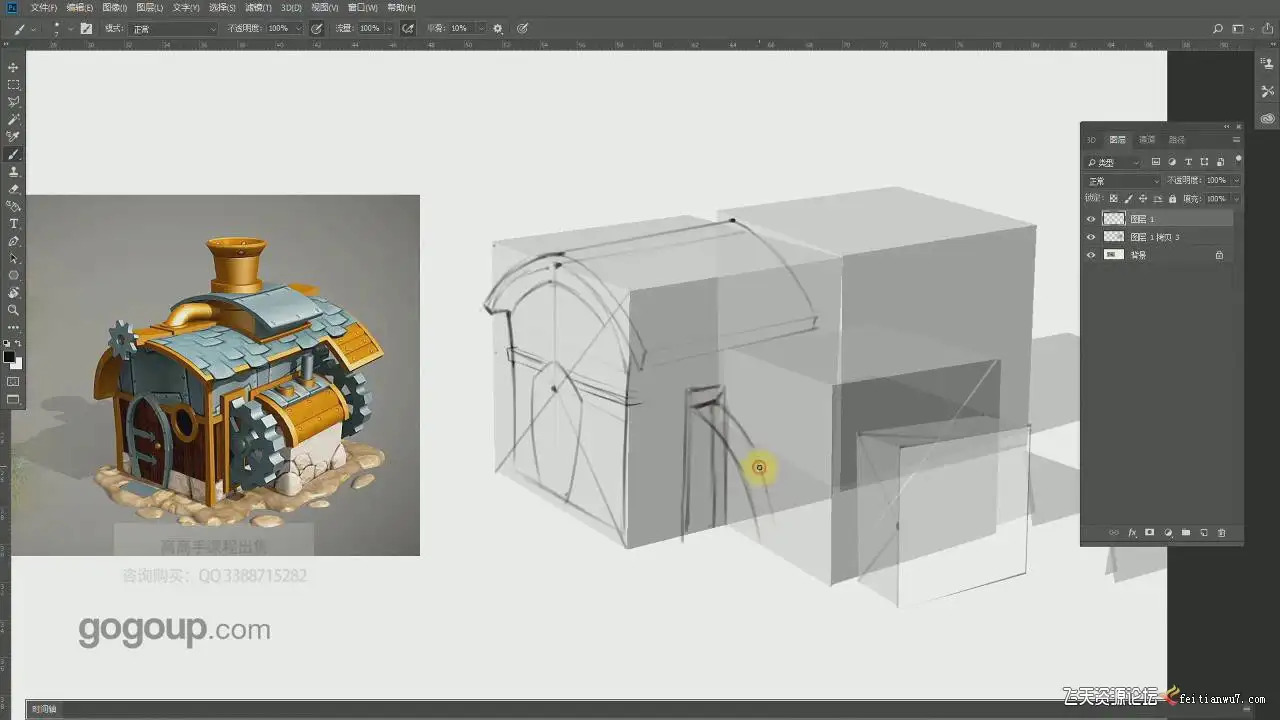Switch to the 路径 Paths tab
The width and height of the screenshot is (1280, 720).
[1177, 140]
